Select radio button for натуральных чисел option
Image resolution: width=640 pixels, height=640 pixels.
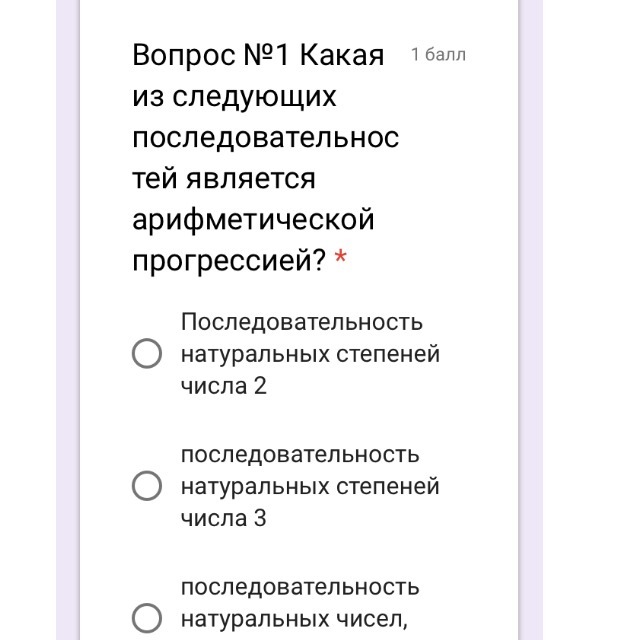pyautogui.click(x=147, y=618)
